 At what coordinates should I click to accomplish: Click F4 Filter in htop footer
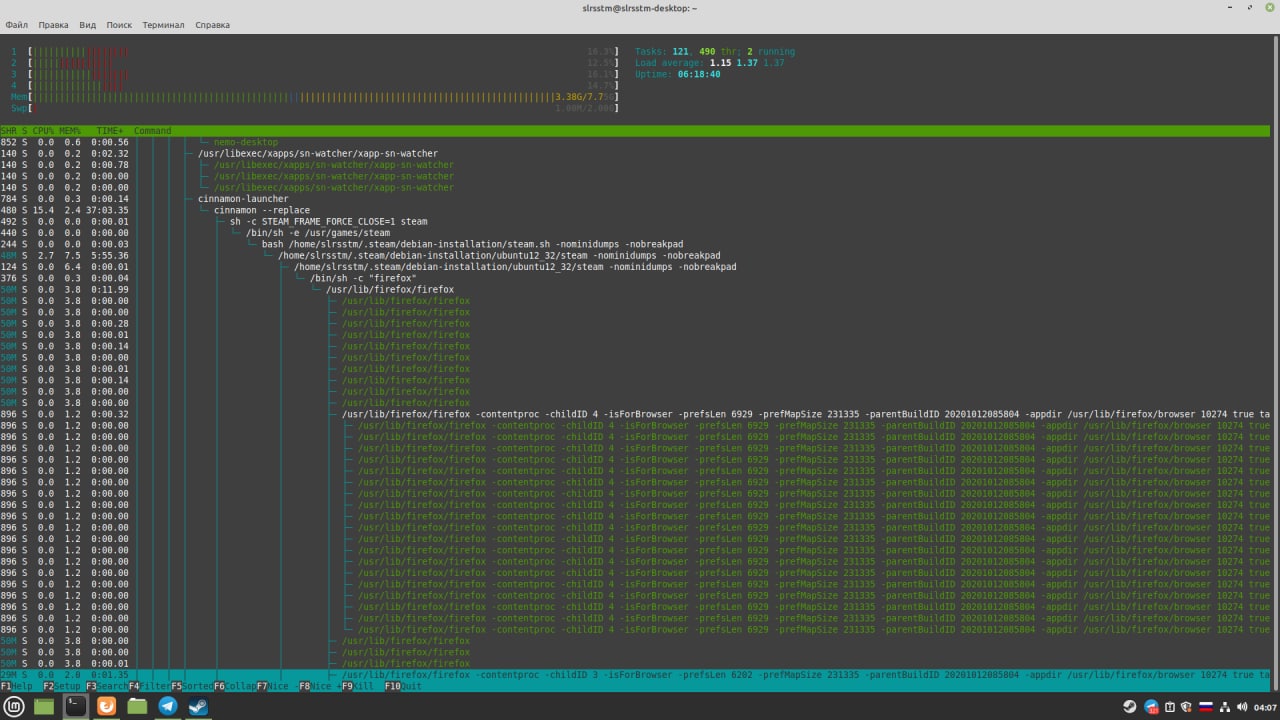[149, 686]
